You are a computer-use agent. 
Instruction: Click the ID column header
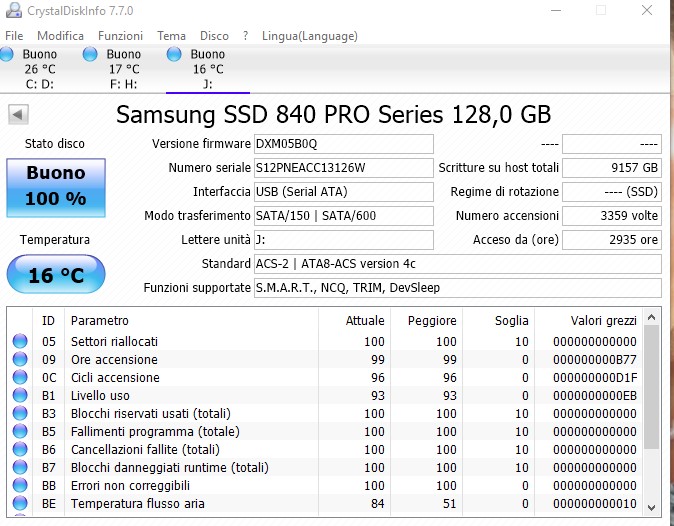pyautogui.click(x=49, y=321)
